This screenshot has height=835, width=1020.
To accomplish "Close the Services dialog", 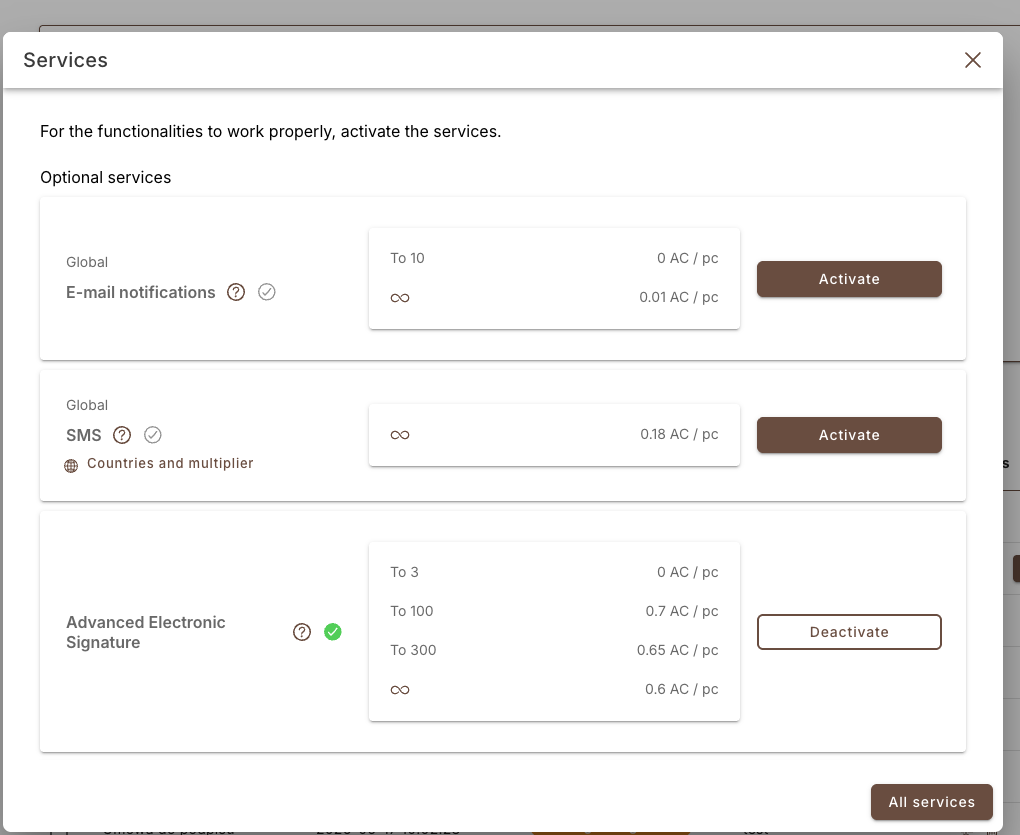I will (x=973, y=60).
